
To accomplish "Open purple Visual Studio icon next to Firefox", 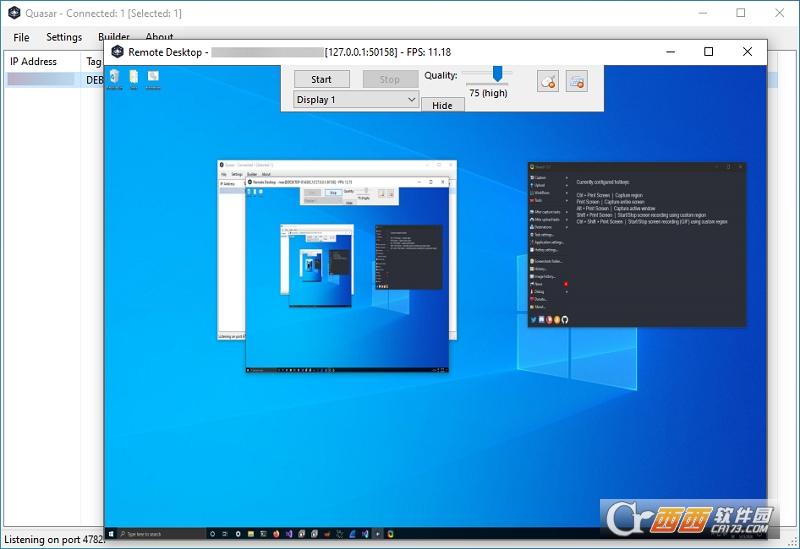I will tap(289, 534).
